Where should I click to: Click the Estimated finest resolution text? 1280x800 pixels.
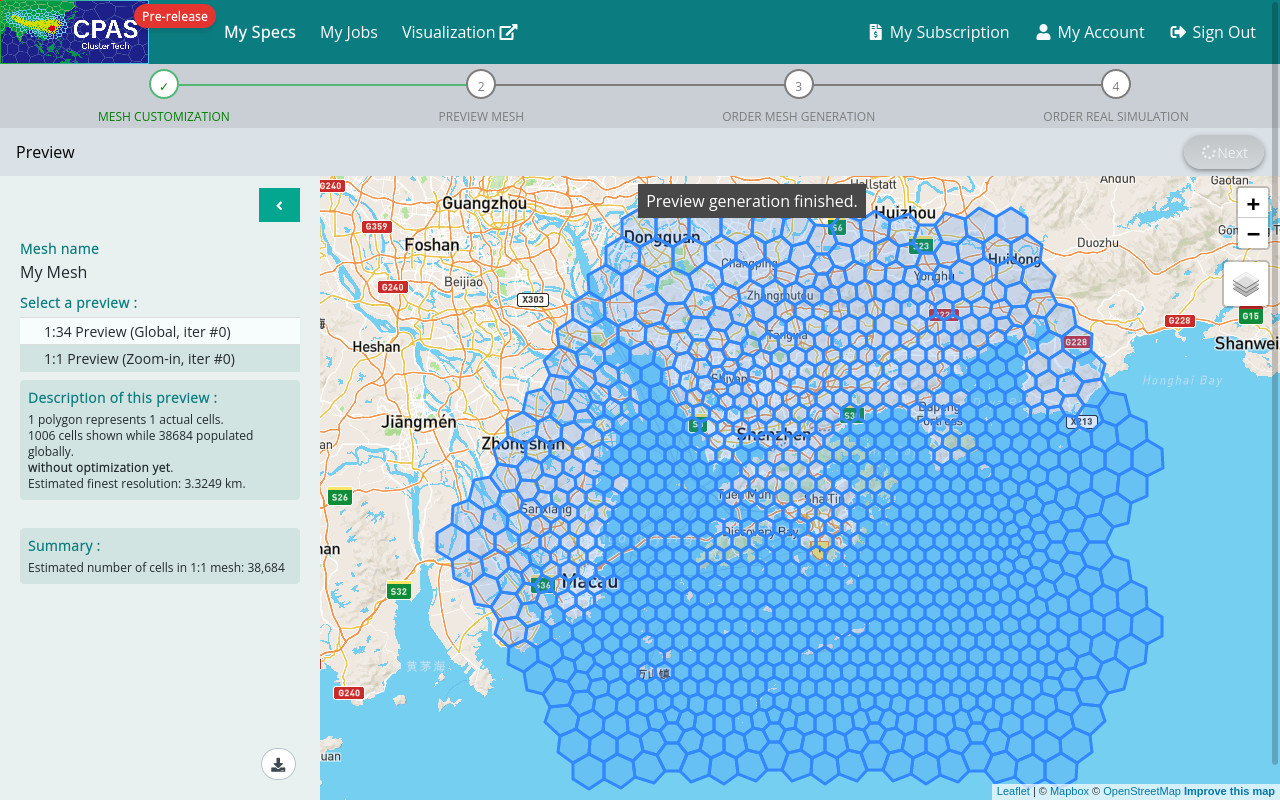click(137, 483)
